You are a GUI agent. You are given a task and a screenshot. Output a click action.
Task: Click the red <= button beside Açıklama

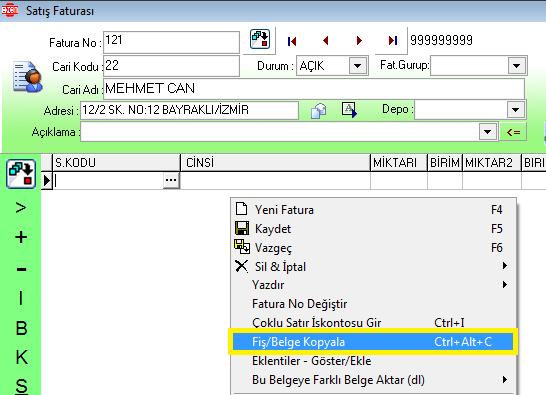tap(513, 132)
